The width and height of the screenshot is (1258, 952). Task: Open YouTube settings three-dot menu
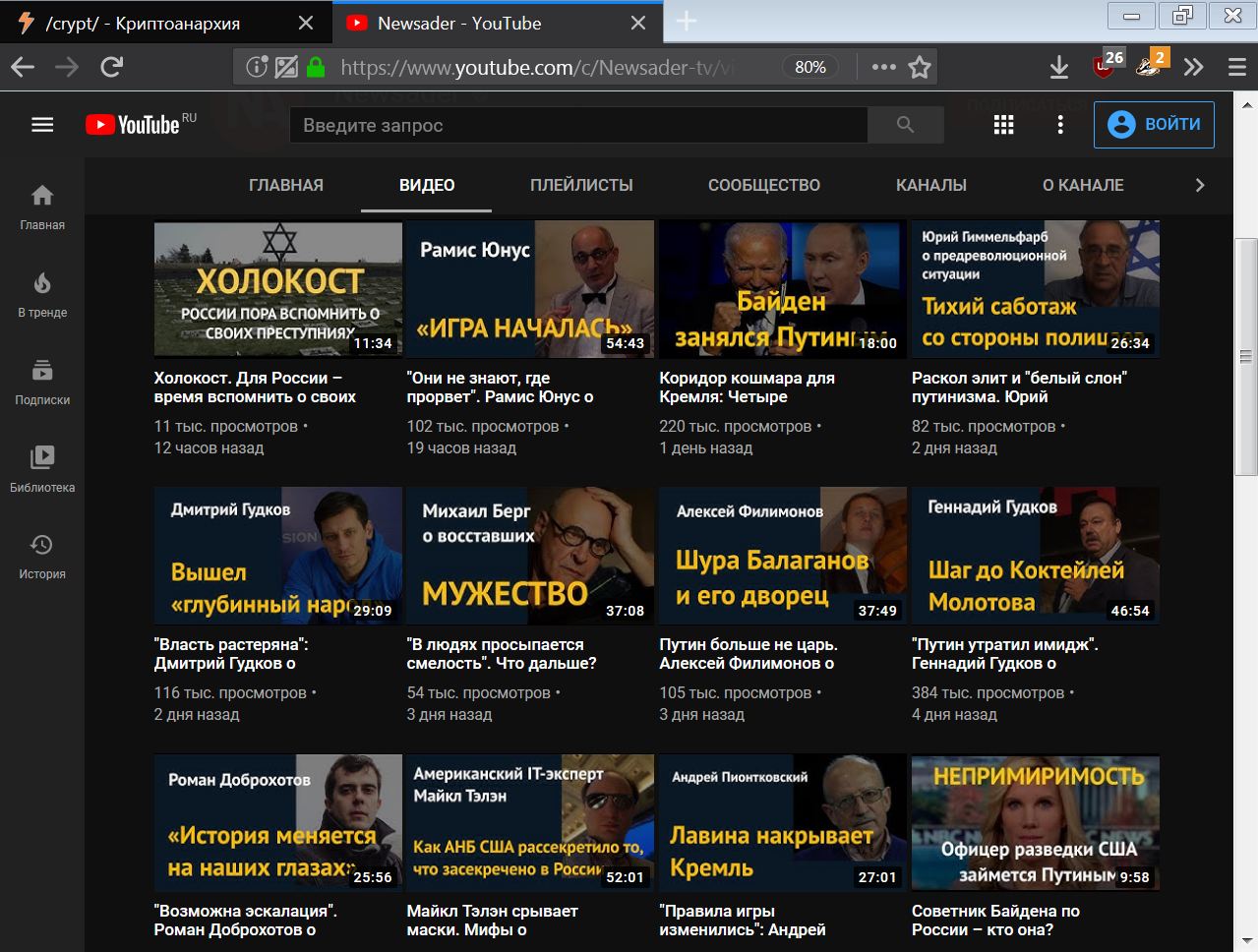point(1060,125)
